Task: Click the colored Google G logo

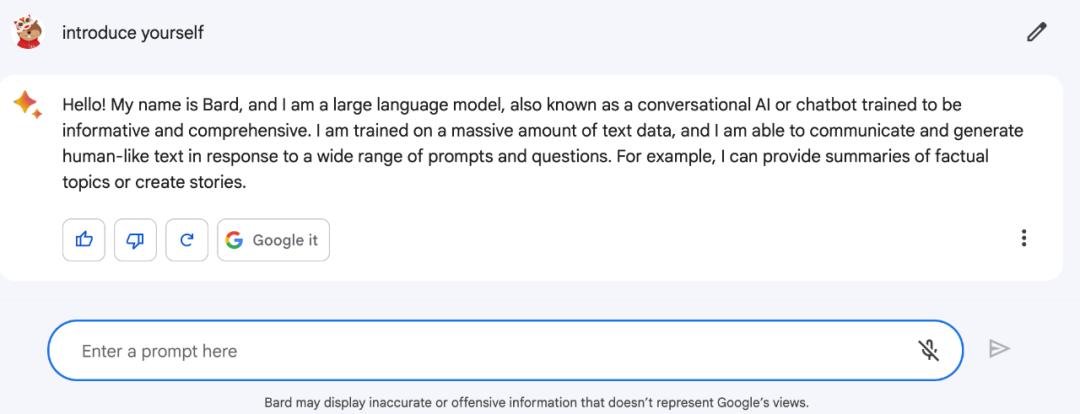Action: click(234, 240)
